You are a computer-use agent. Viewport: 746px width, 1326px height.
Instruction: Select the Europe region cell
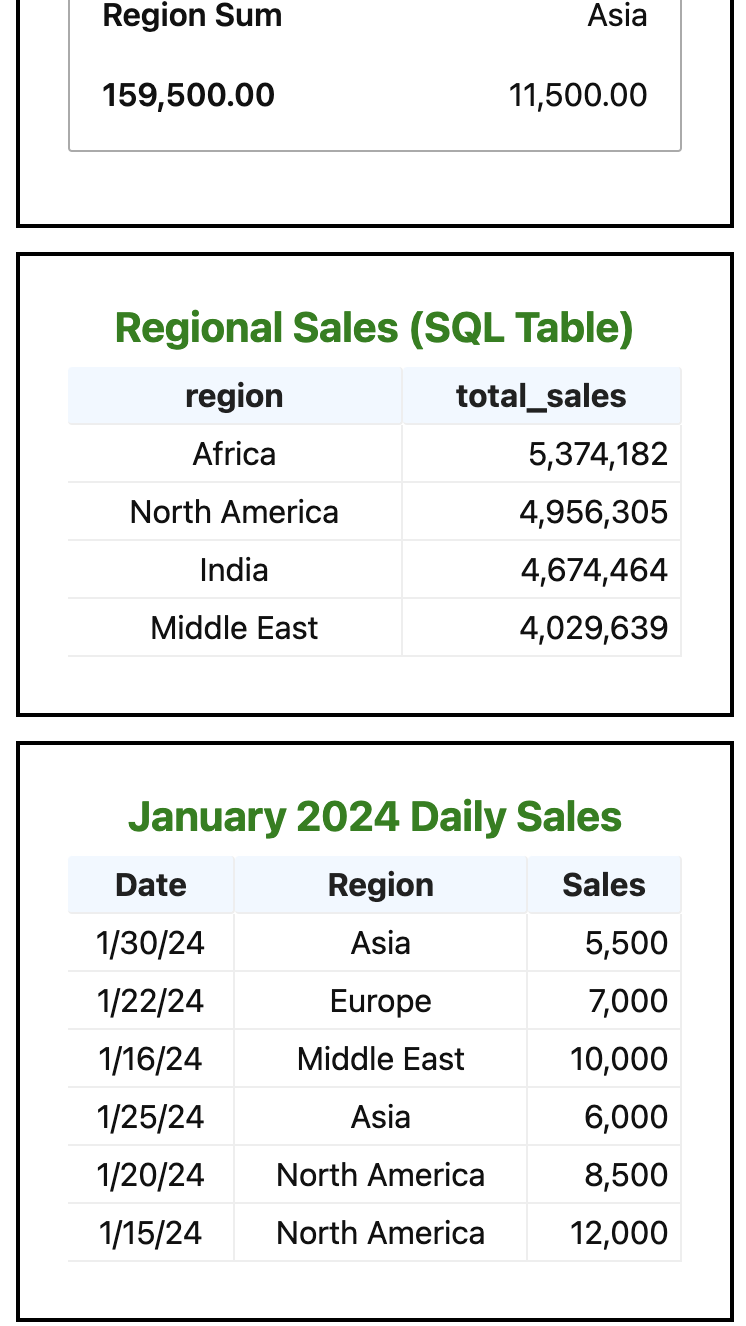point(380,1001)
